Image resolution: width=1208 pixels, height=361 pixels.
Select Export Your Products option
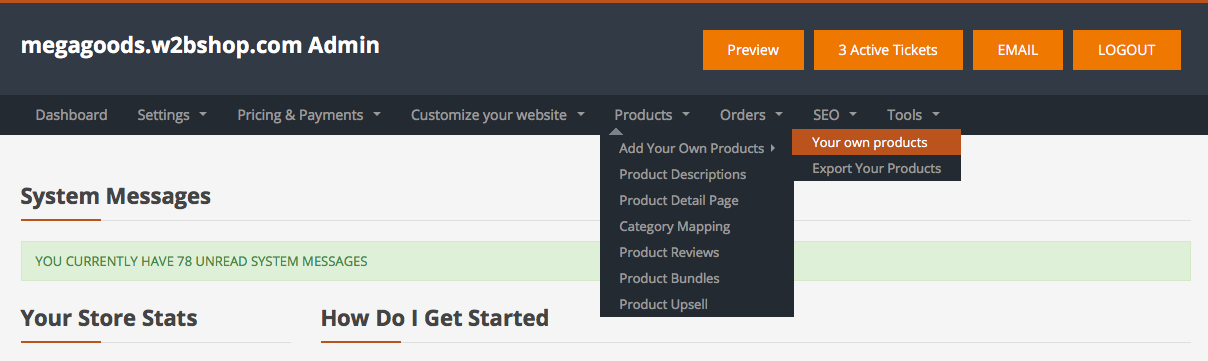point(876,168)
